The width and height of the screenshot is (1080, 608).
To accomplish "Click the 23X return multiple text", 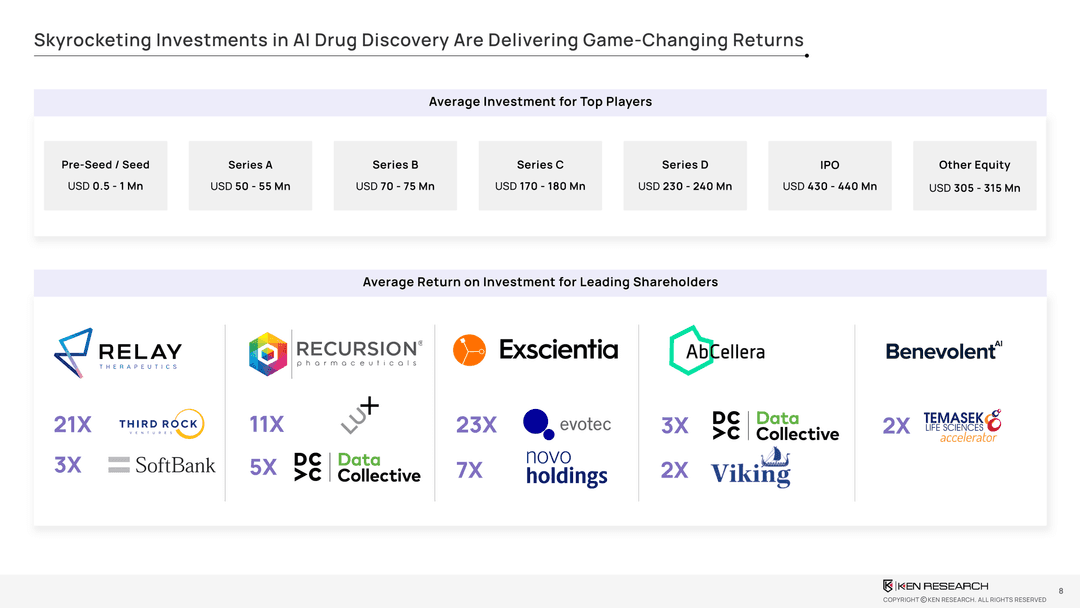I will pyautogui.click(x=476, y=425).
